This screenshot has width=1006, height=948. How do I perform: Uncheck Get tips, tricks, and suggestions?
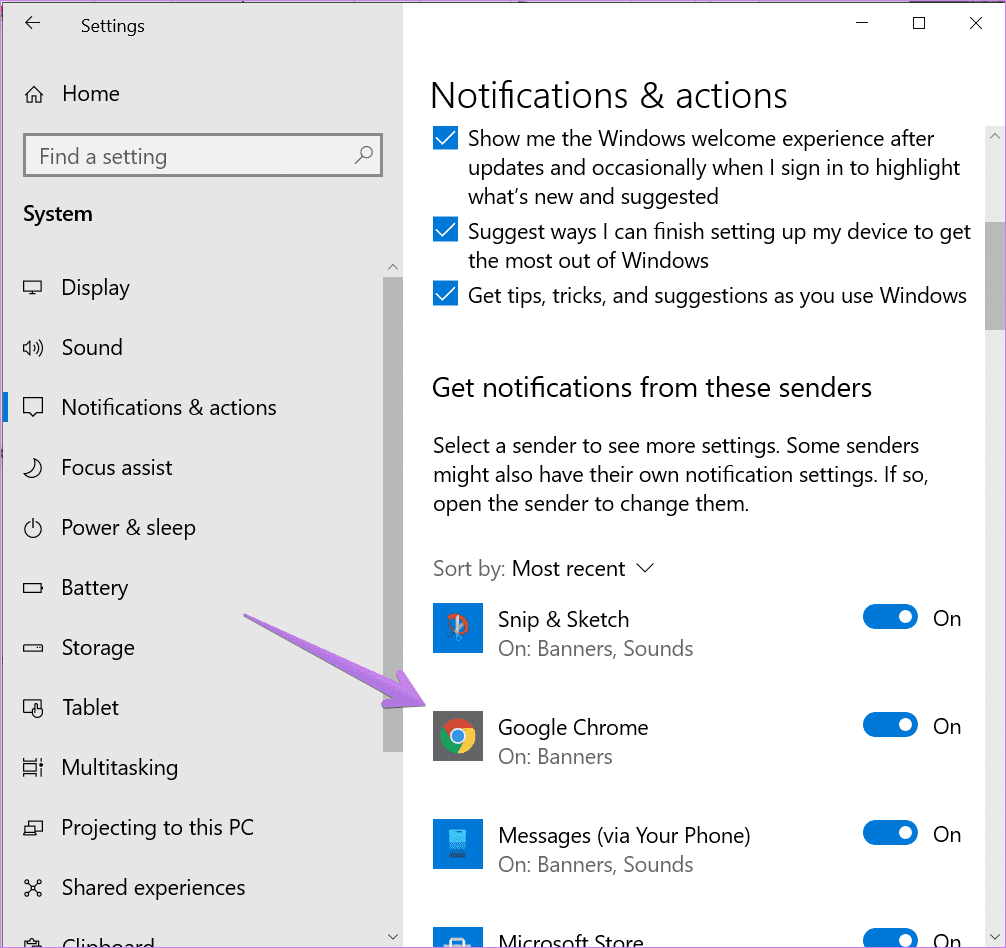(445, 295)
